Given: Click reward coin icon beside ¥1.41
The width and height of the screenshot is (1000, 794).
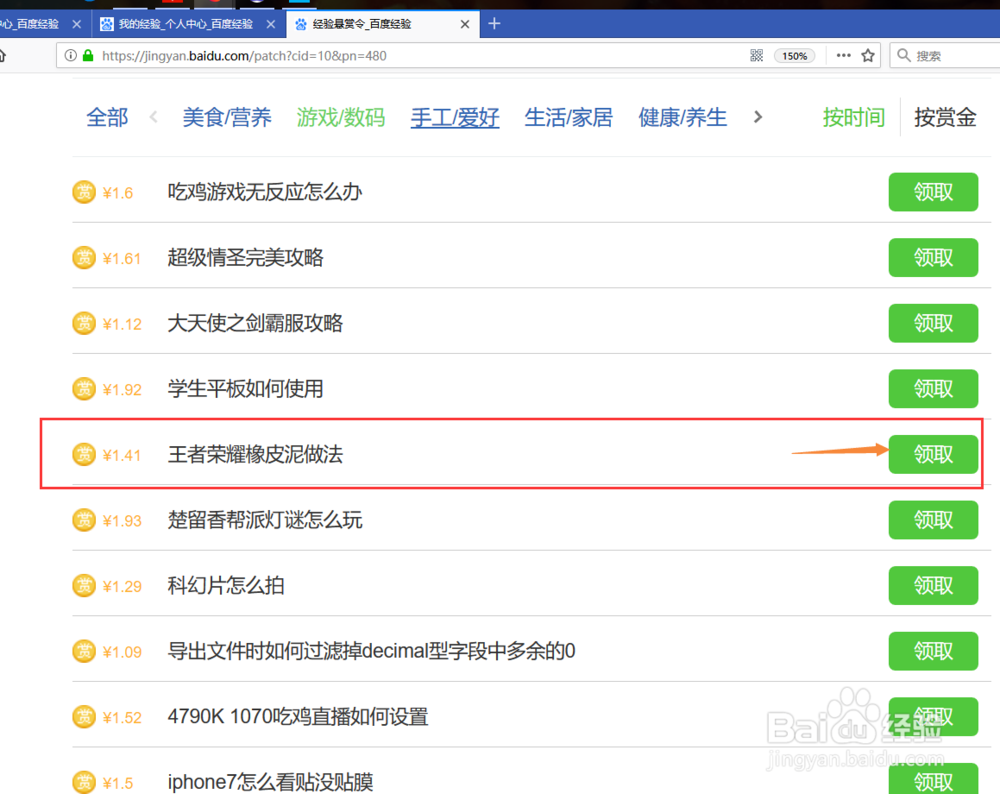Looking at the screenshot, I should (84, 454).
